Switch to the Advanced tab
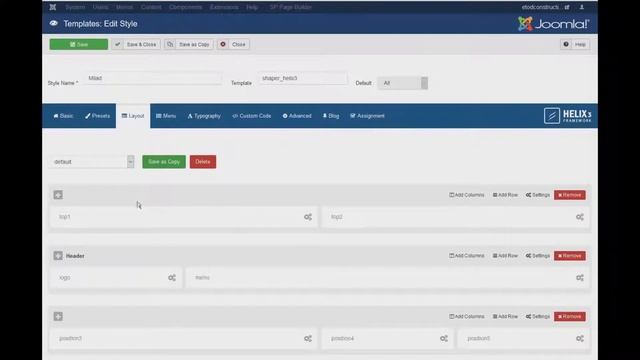The width and height of the screenshot is (640, 360). coord(297,116)
